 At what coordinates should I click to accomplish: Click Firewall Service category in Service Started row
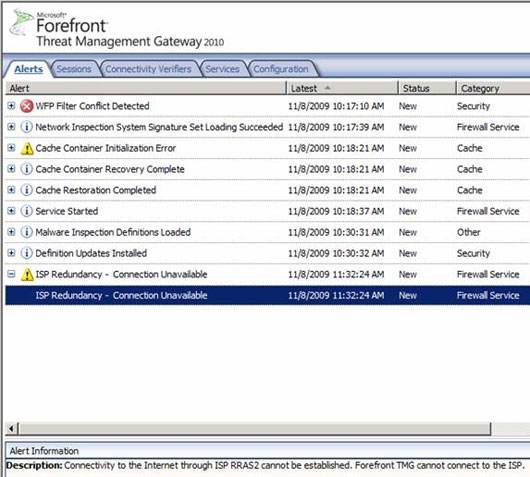[488, 211]
